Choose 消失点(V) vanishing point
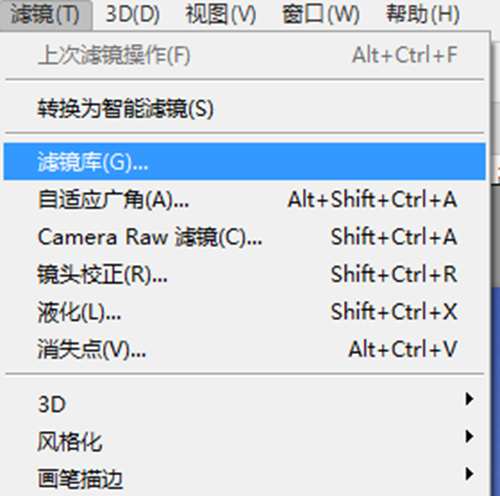Screen dimensions: 500x496 (x=245, y=350)
